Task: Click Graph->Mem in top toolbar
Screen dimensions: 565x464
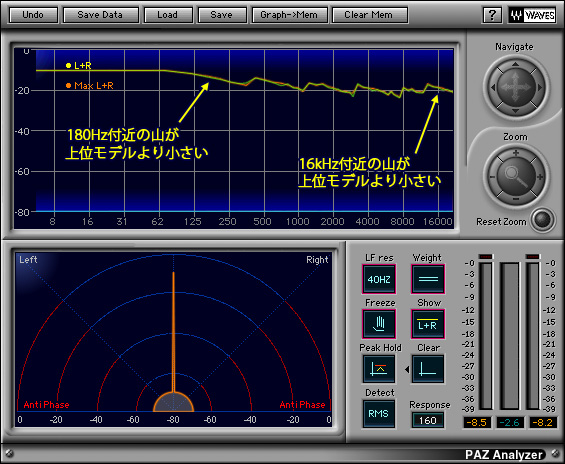Action: coord(289,15)
